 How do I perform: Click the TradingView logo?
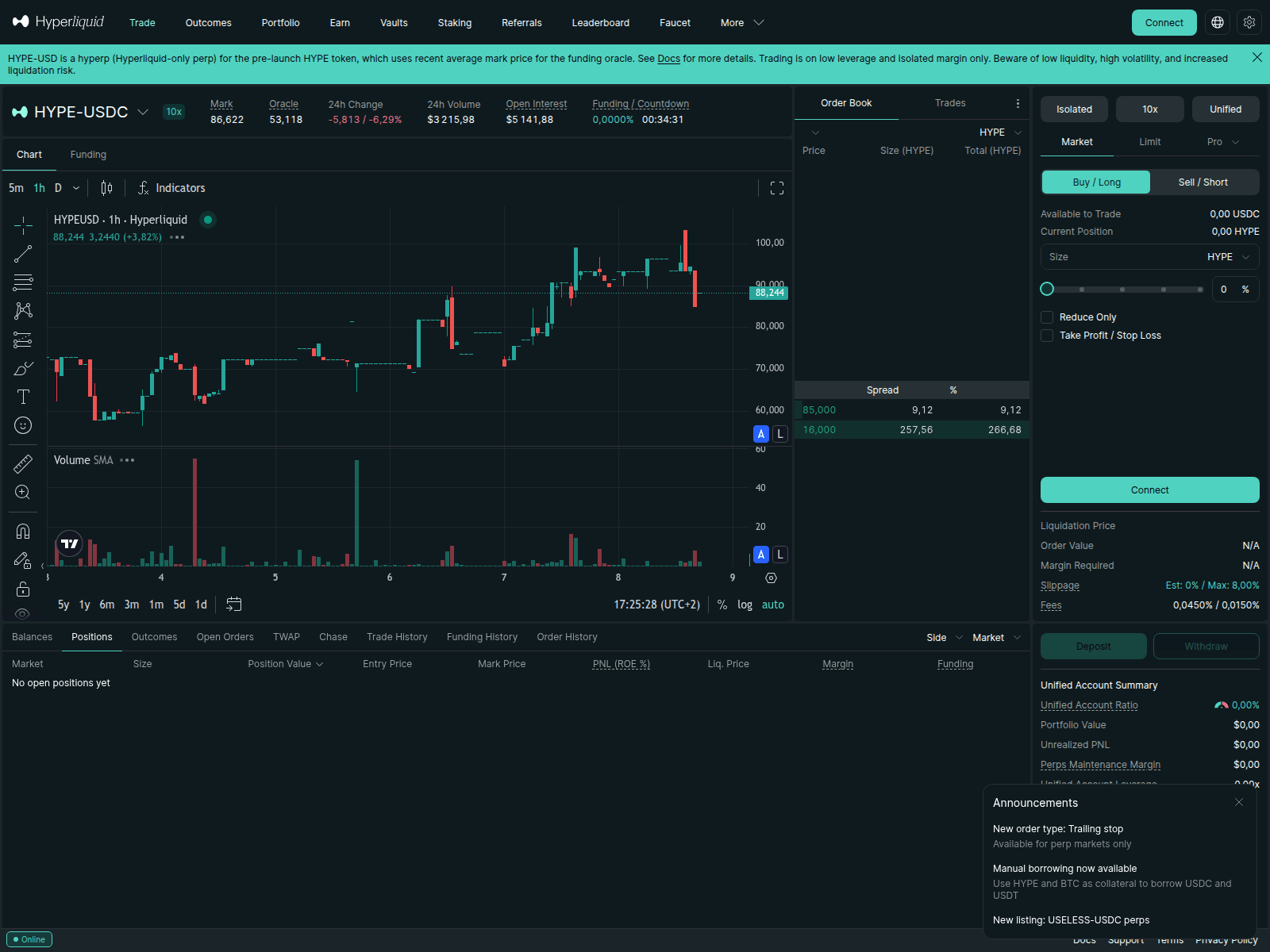pyautogui.click(x=70, y=543)
